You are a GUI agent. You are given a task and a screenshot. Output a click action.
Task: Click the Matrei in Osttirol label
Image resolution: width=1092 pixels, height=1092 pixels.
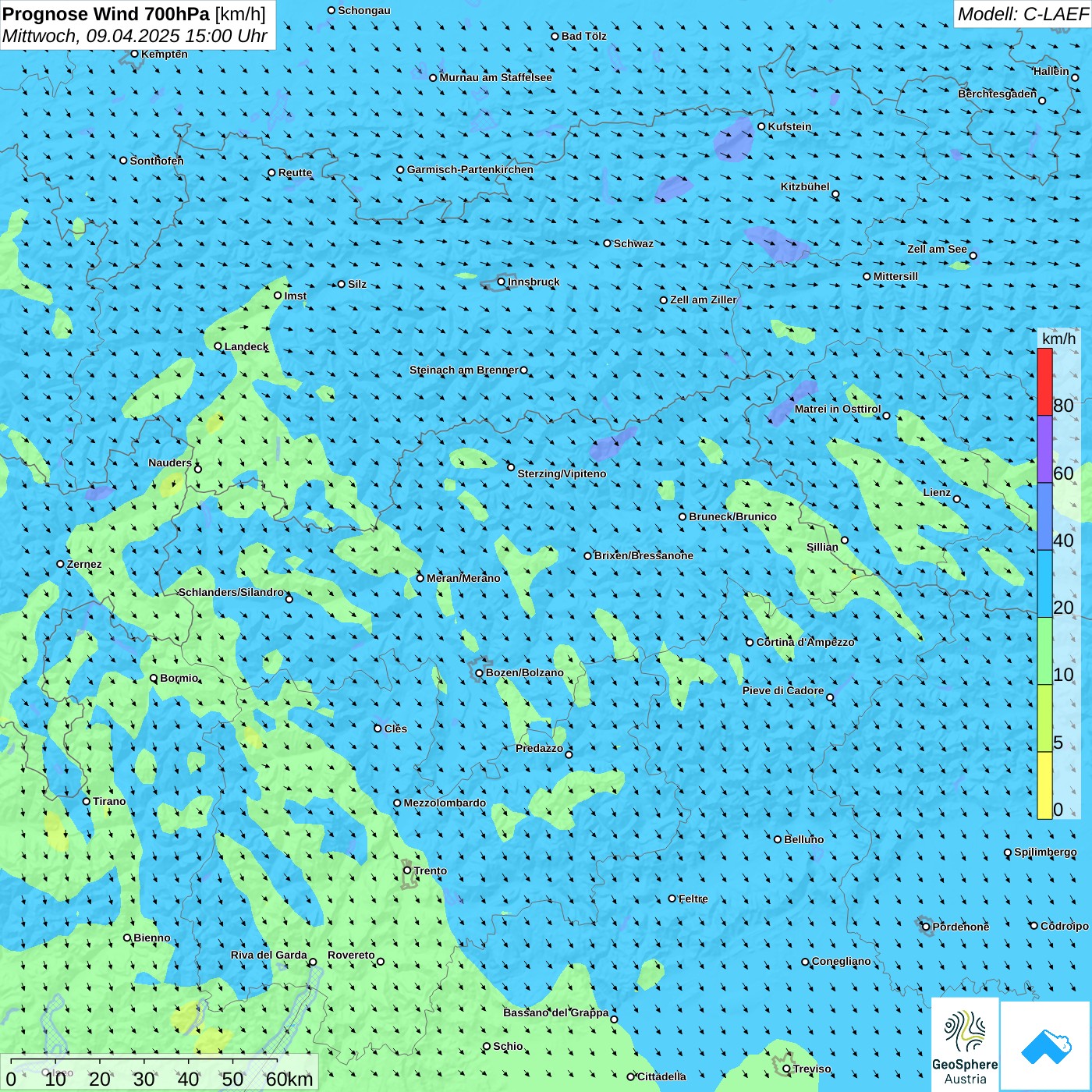pos(838,409)
